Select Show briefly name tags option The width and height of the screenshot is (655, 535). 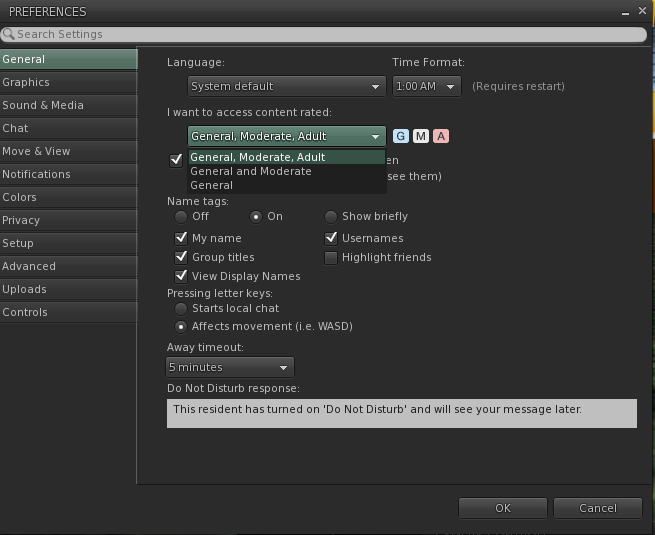(331, 216)
